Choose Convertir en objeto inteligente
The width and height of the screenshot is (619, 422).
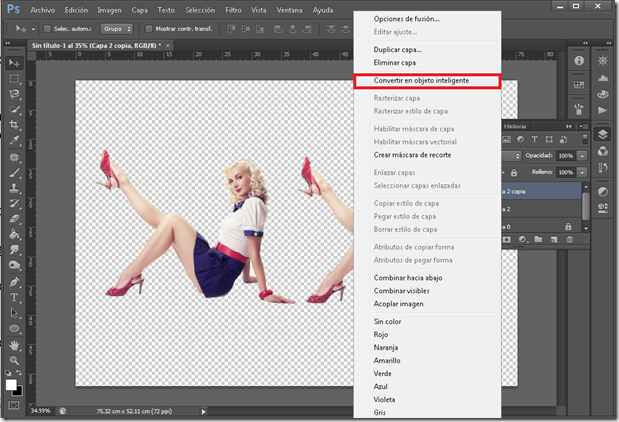421,80
